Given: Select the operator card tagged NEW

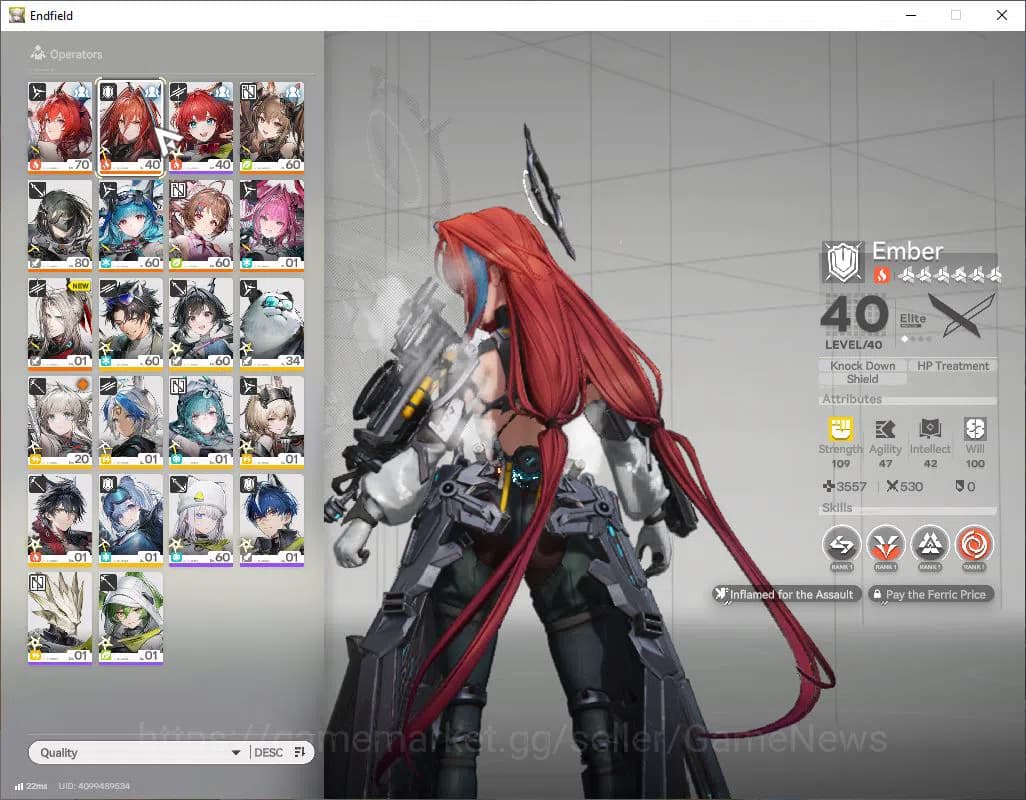Looking at the screenshot, I should pyautogui.click(x=60, y=323).
